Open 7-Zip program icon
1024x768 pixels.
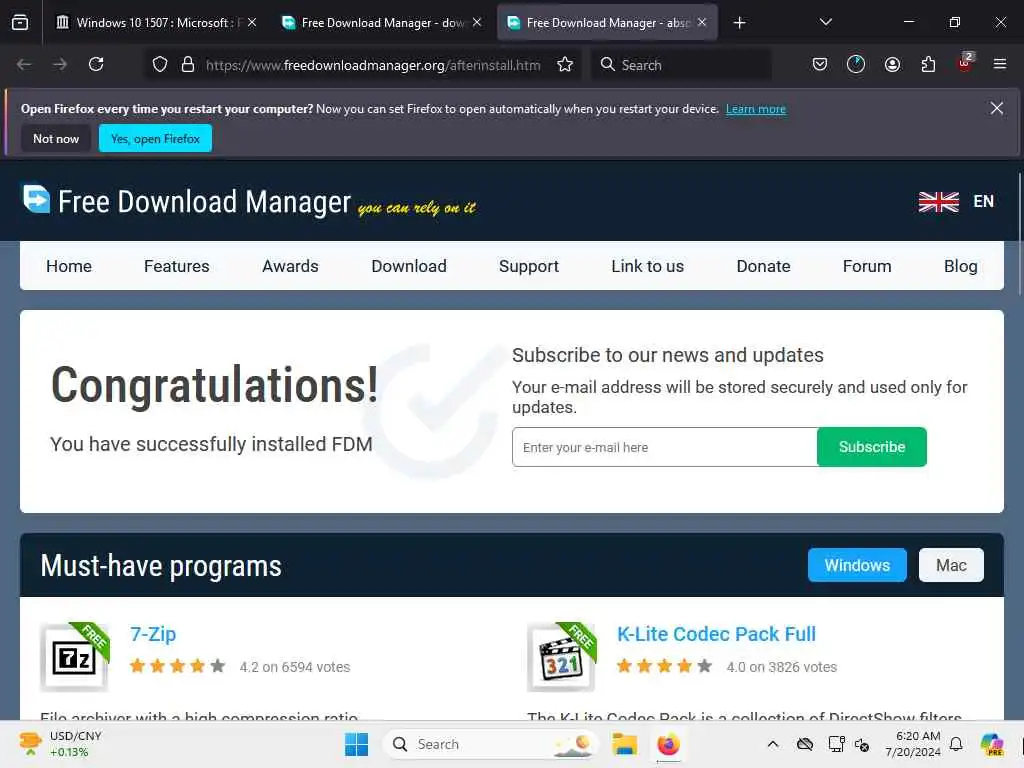(x=74, y=657)
